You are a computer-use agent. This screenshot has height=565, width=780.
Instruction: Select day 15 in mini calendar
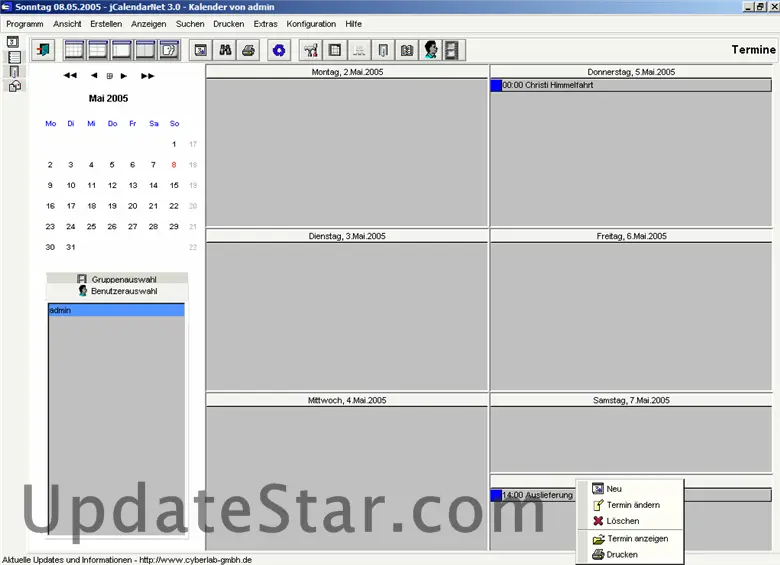pyautogui.click(x=174, y=185)
